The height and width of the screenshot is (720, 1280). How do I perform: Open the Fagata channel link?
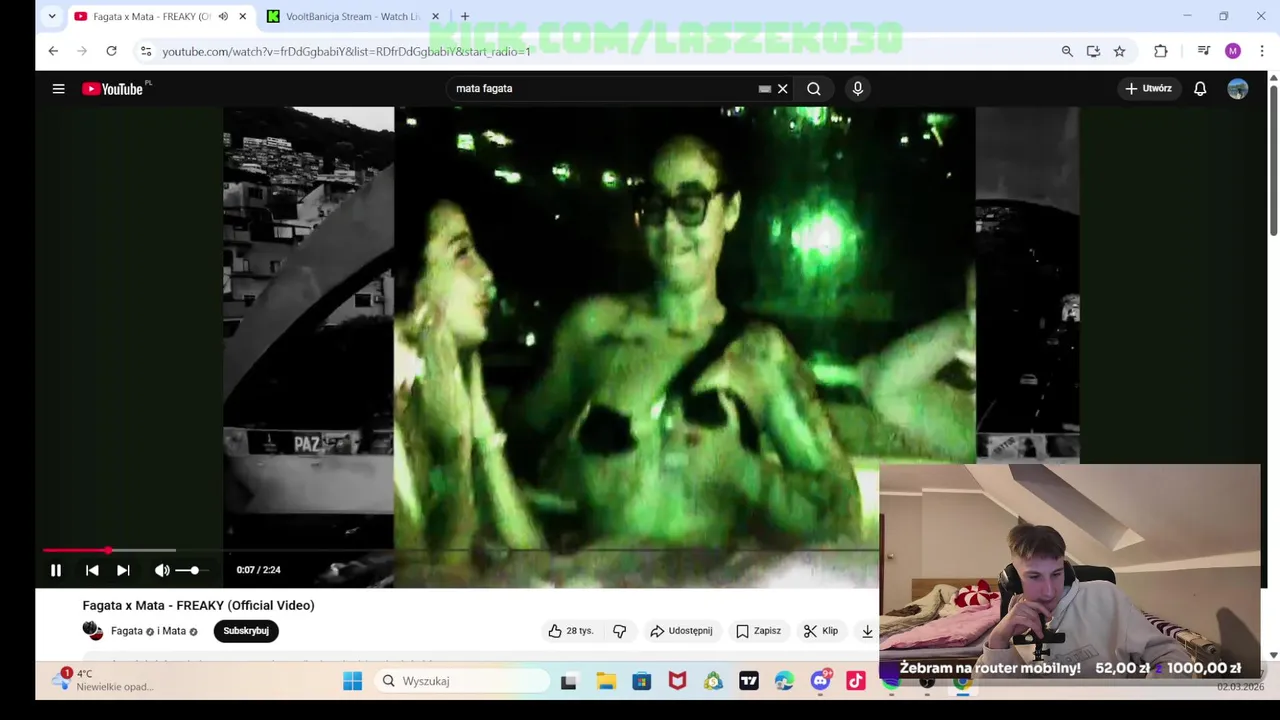click(x=126, y=631)
